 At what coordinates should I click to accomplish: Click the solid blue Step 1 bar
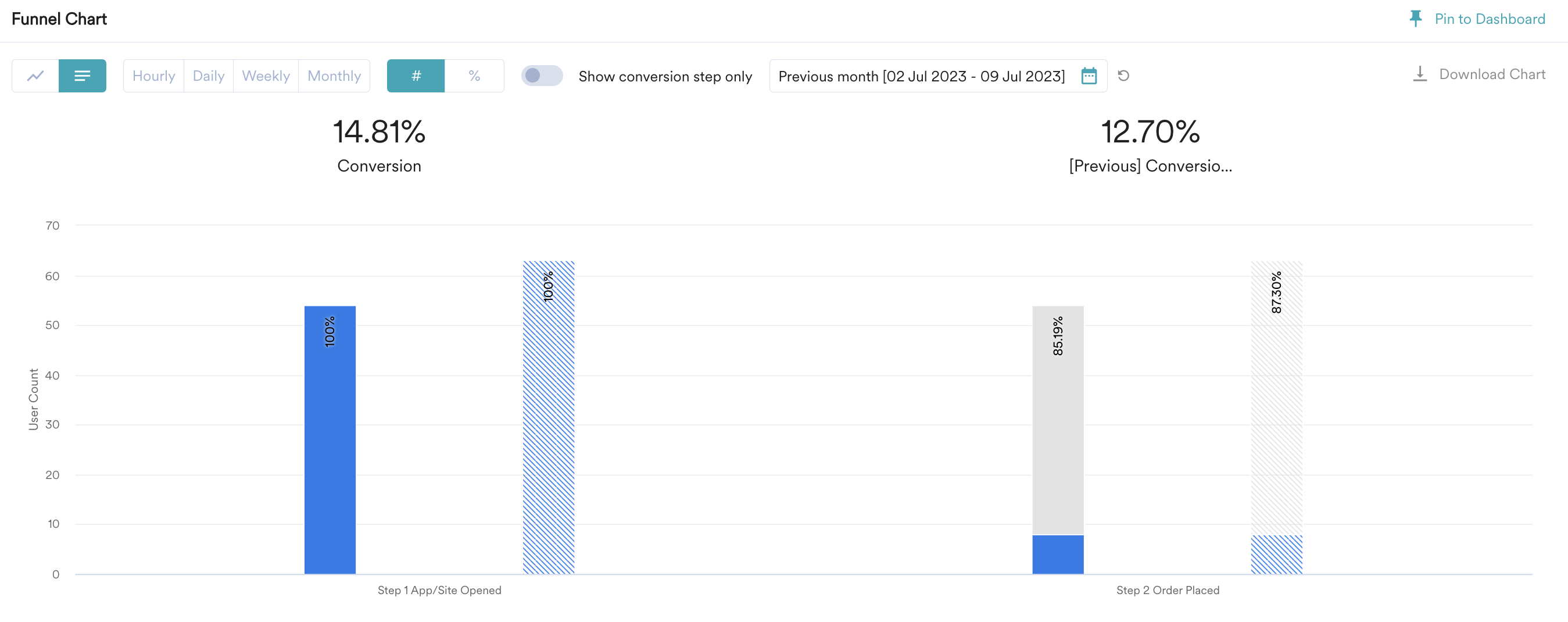pyautogui.click(x=330, y=440)
